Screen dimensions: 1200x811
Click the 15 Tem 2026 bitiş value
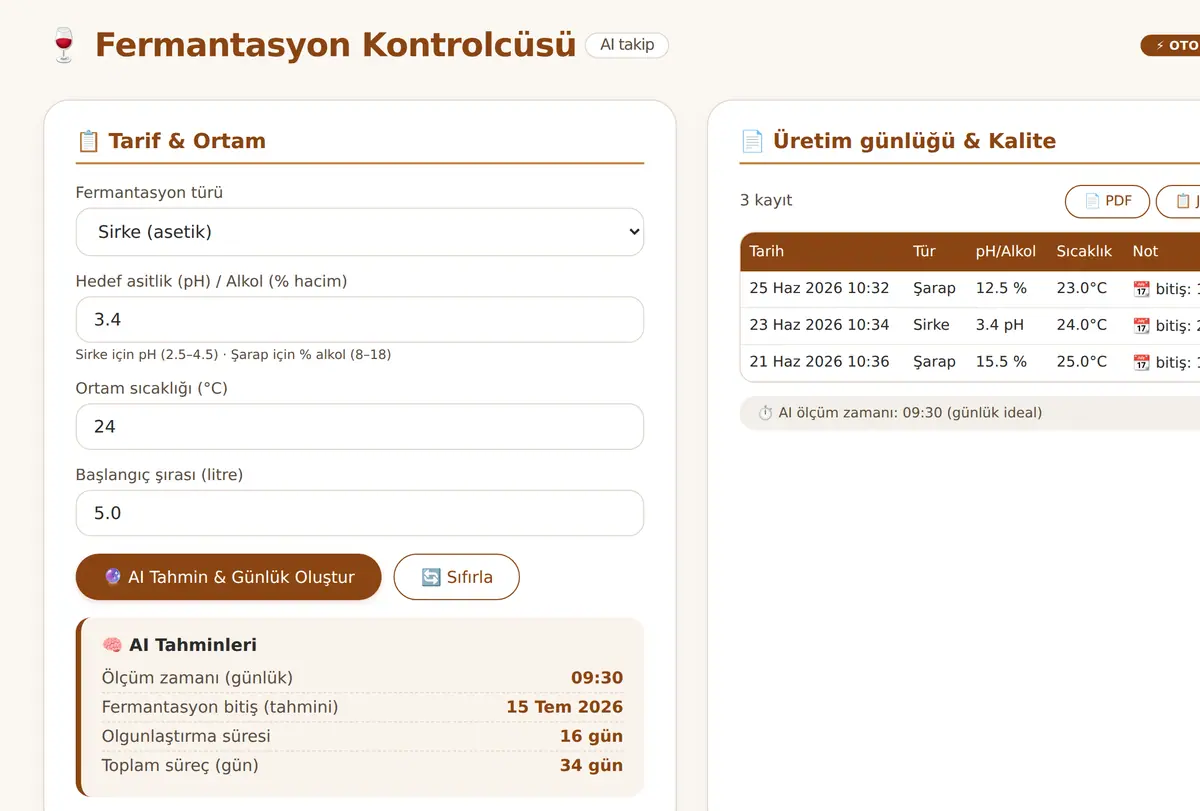click(564, 707)
